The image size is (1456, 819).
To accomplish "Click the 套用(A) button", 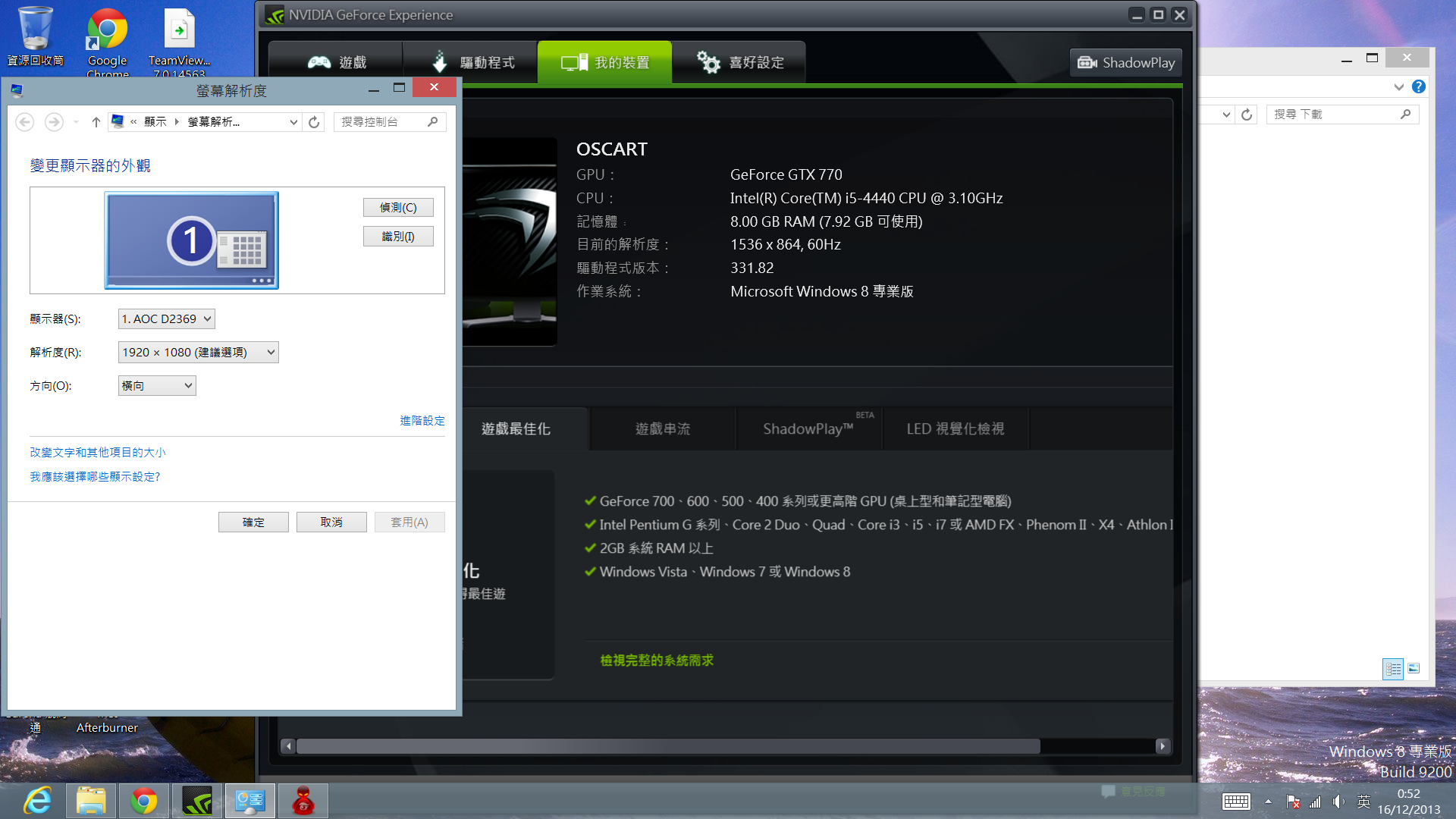I will pyautogui.click(x=409, y=522).
